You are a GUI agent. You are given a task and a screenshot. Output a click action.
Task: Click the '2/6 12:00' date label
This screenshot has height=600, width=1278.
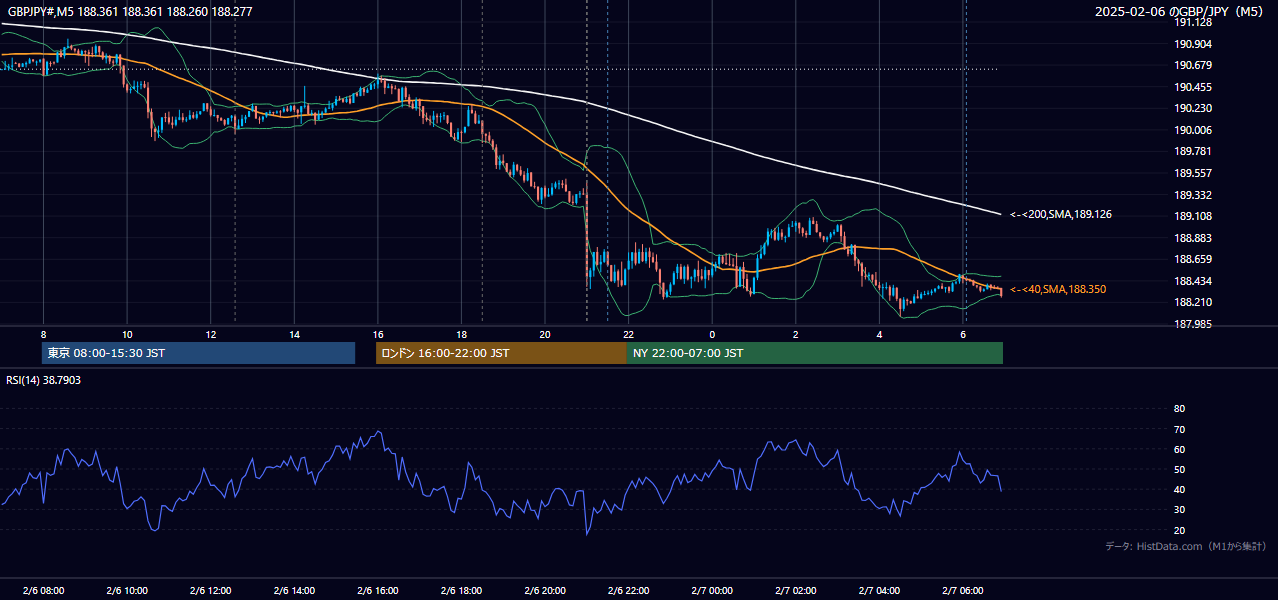point(211,591)
